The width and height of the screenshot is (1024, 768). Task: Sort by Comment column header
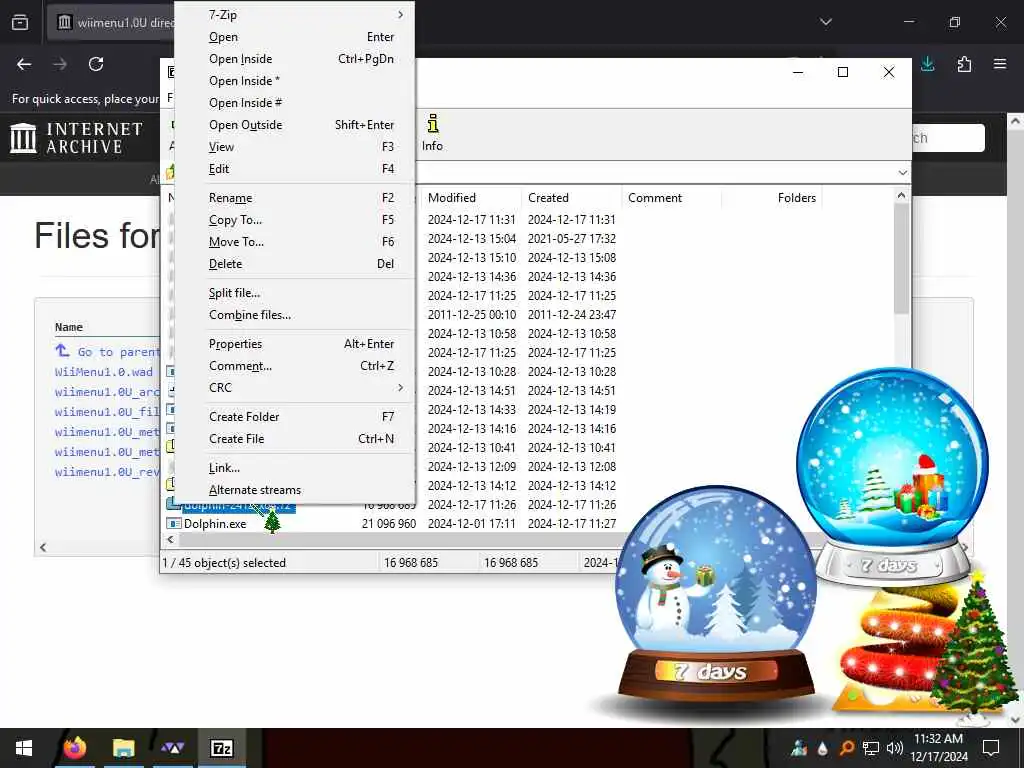(671, 198)
